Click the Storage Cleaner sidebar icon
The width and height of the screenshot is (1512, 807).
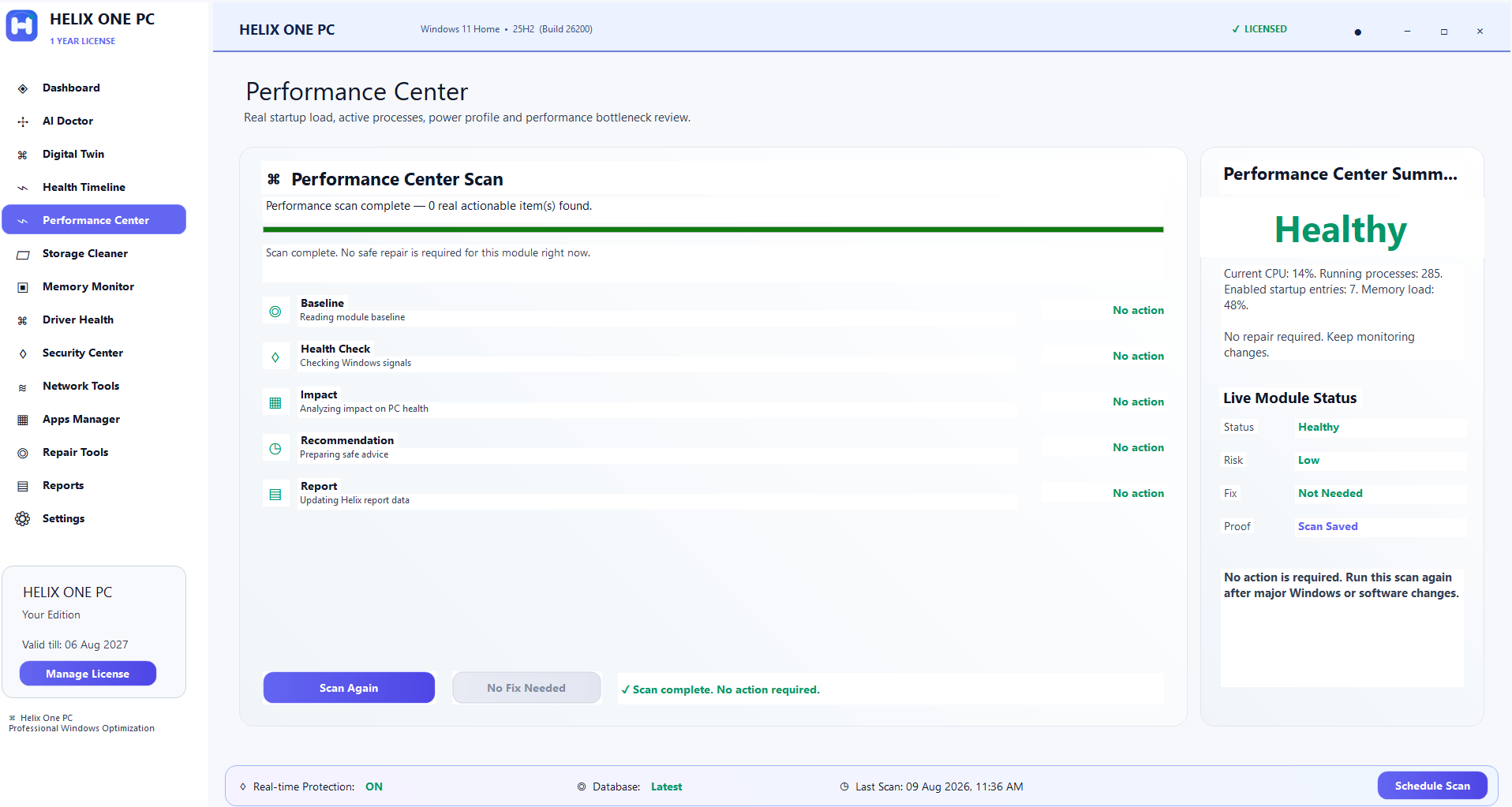coord(23,254)
